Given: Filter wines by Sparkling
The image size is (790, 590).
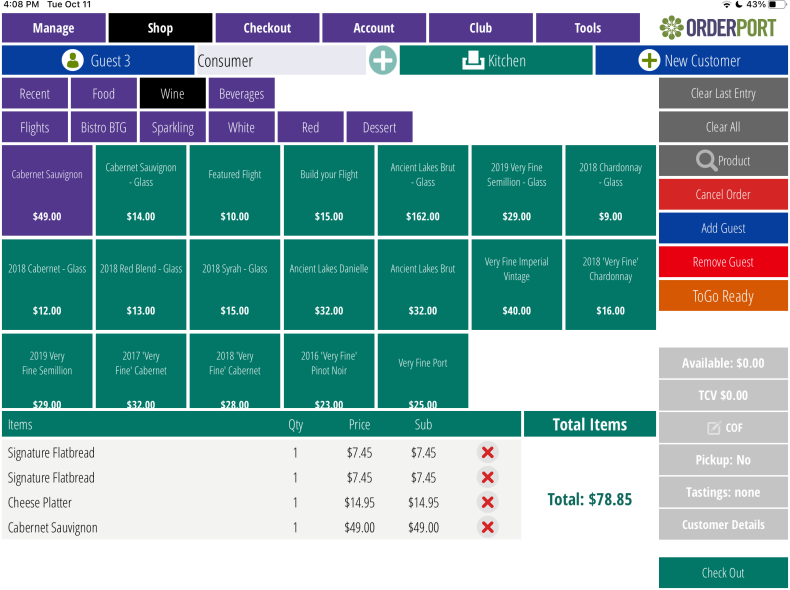Looking at the screenshot, I should coord(173,127).
